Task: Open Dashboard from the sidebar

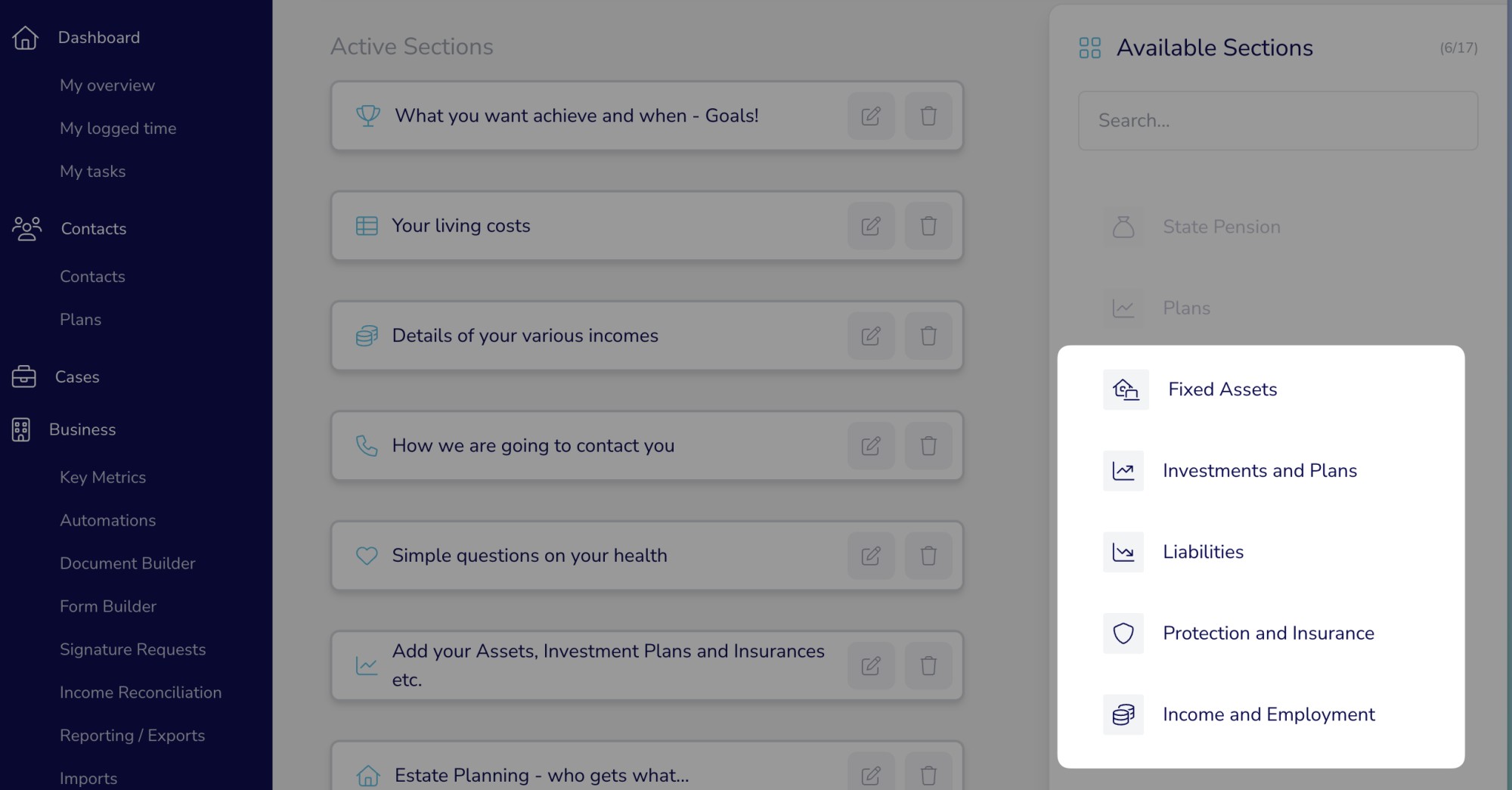Action: tap(98, 38)
